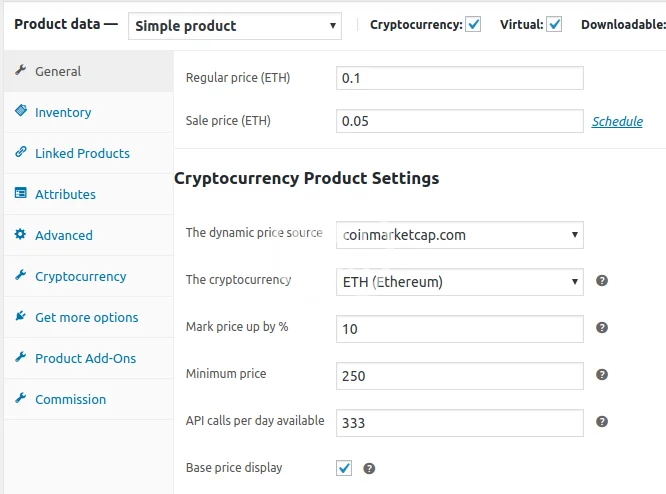Click the Attributes list icon
This screenshot has width=666, height=494.
(x=20, y=194)
